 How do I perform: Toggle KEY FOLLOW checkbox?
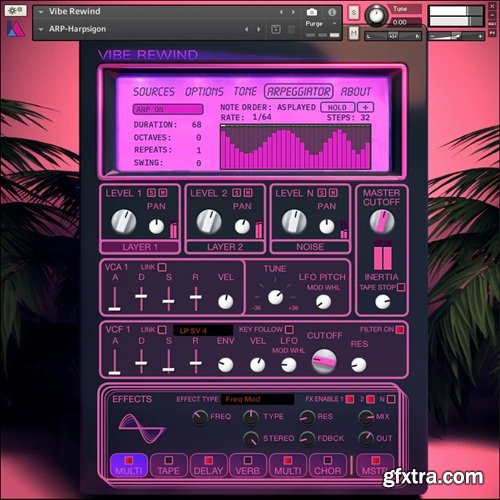pyautogui.click(x=289, y=330)
